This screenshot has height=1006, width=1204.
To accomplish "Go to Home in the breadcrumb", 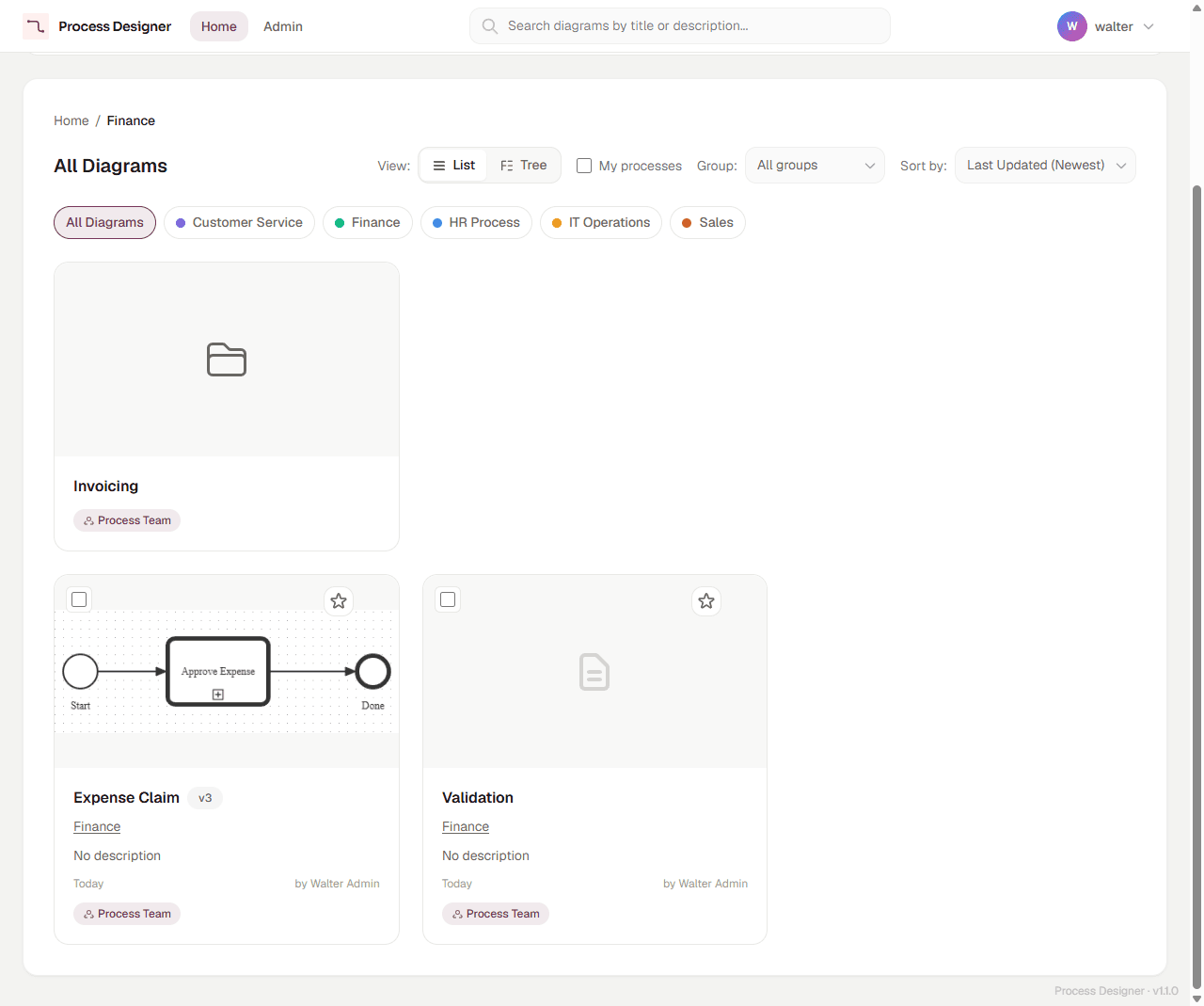I will point(71,120).
